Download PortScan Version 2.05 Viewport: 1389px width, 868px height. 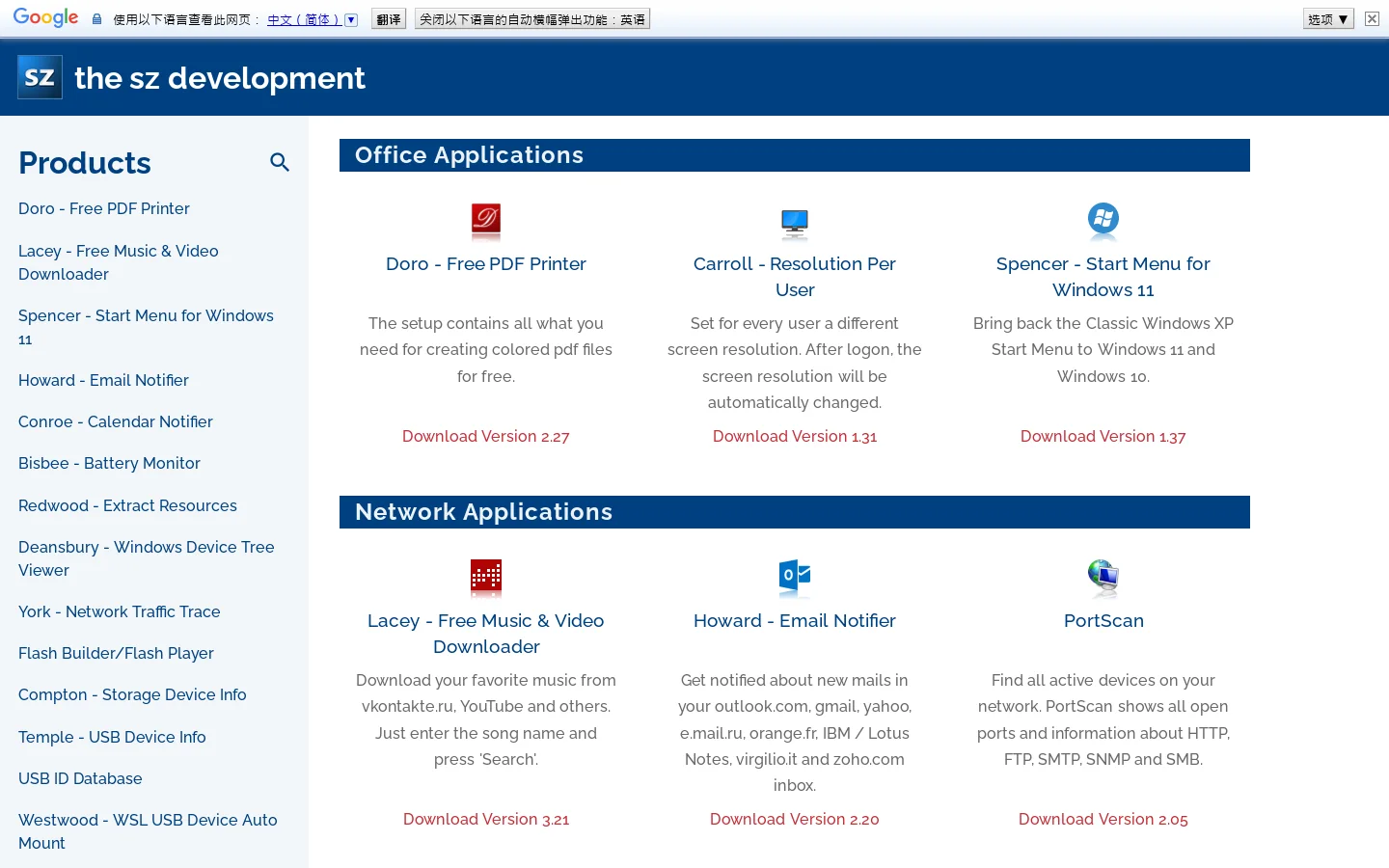click(x=1103, y=819)
